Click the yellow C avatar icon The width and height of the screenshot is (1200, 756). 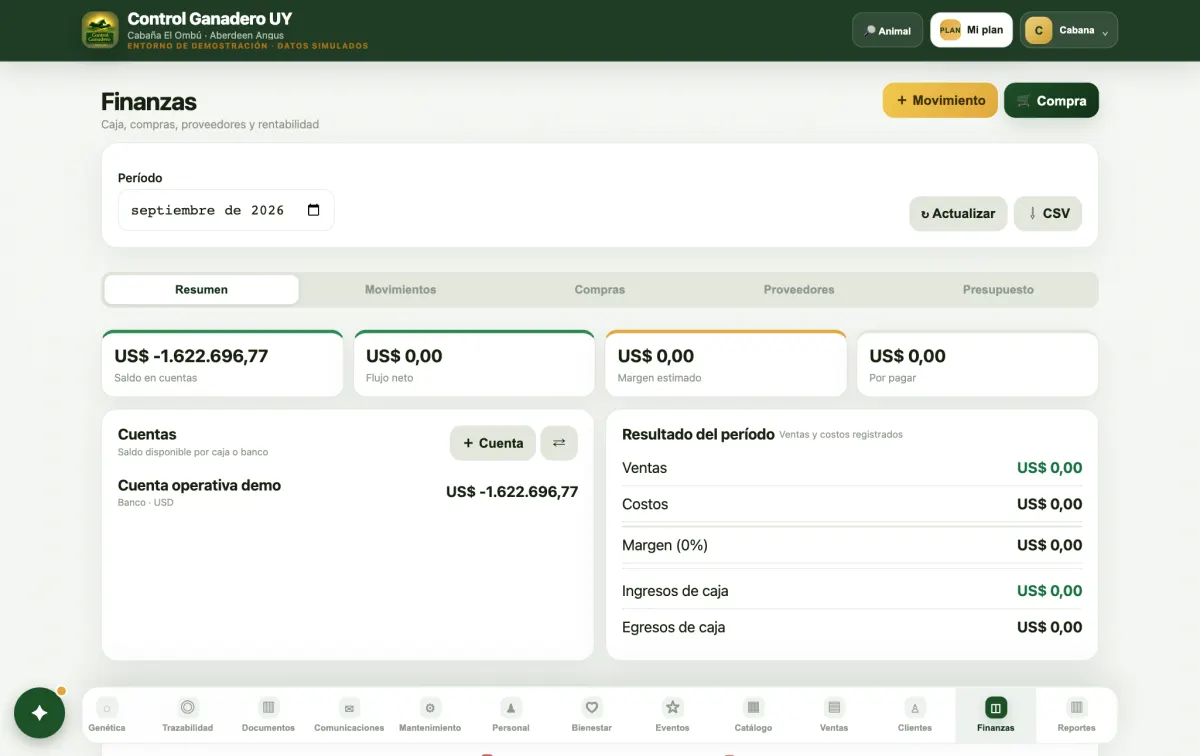point(1038,31)
